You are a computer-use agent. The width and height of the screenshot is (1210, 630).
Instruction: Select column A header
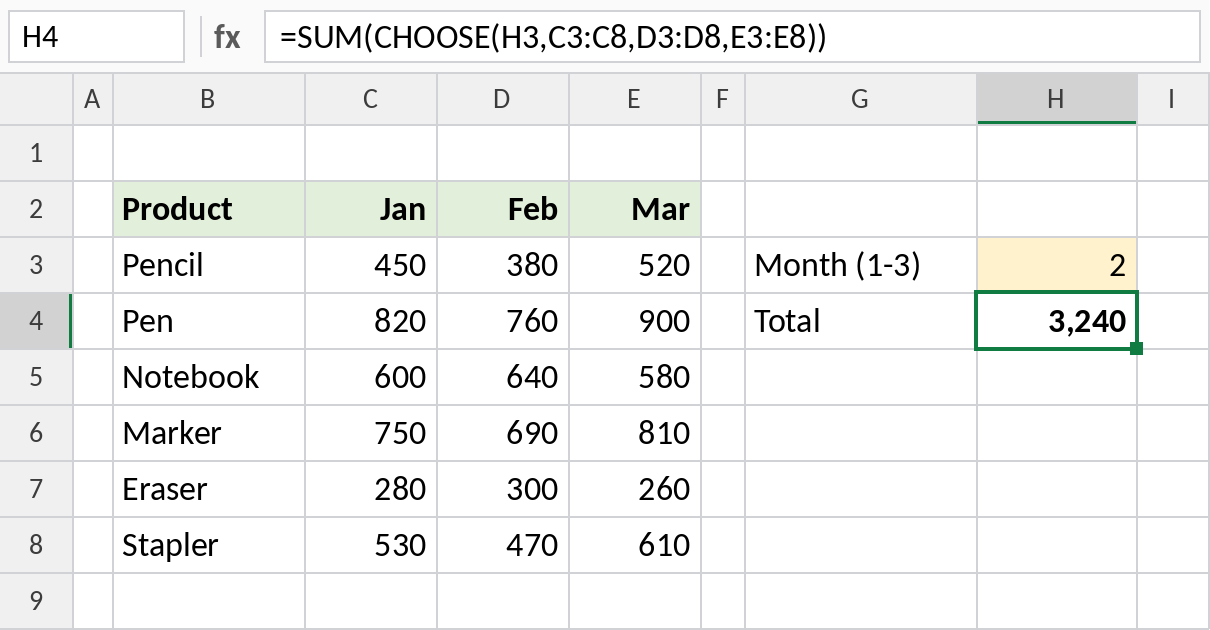pyautogui.click(x=93, y=98)
